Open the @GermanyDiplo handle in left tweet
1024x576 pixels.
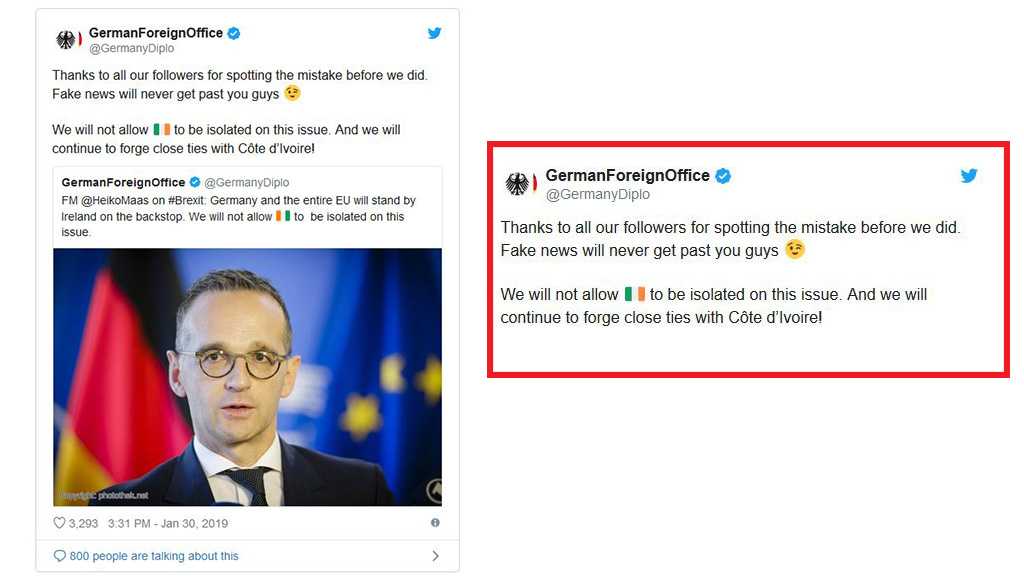click(x=131, y=48)
